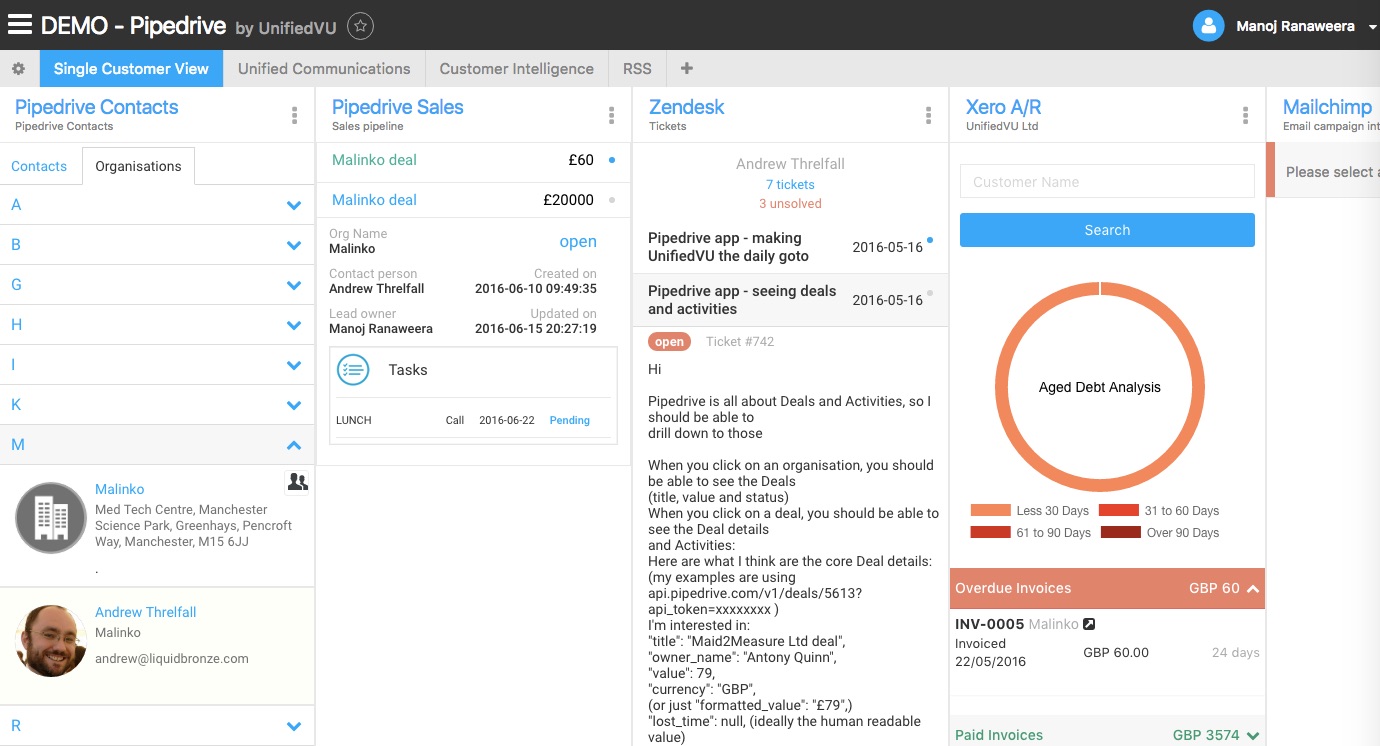Viewport: 1380px width, 746px height.
Task: Click the 31 to 60 Days legend swatch
Action: 1119,510
